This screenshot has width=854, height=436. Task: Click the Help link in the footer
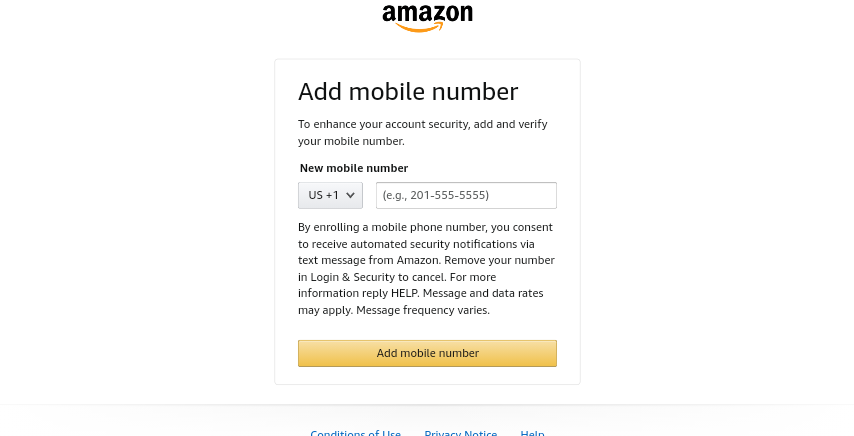pyautogui.click(x=532, y=433)
